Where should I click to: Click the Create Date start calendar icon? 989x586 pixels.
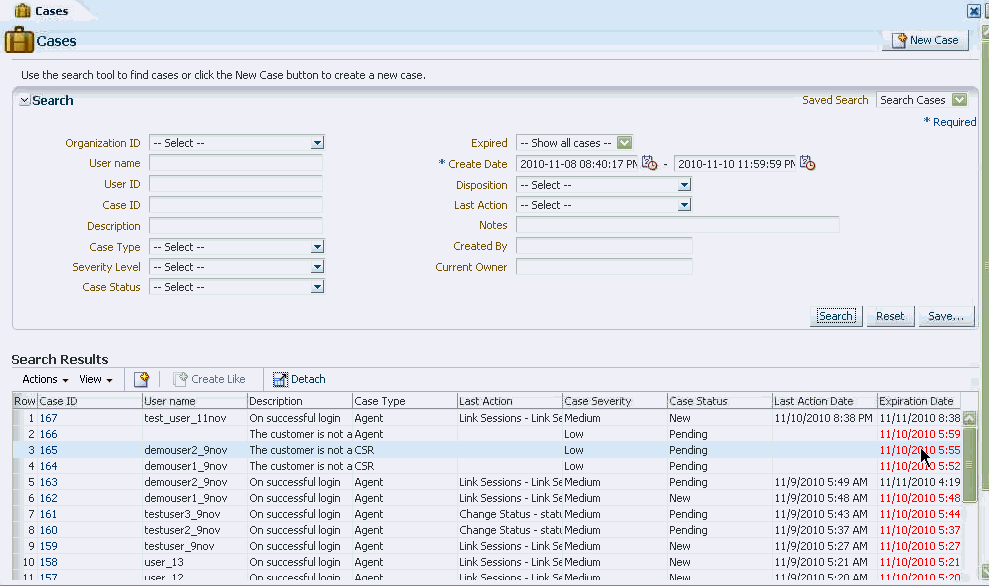pos(650,163)
